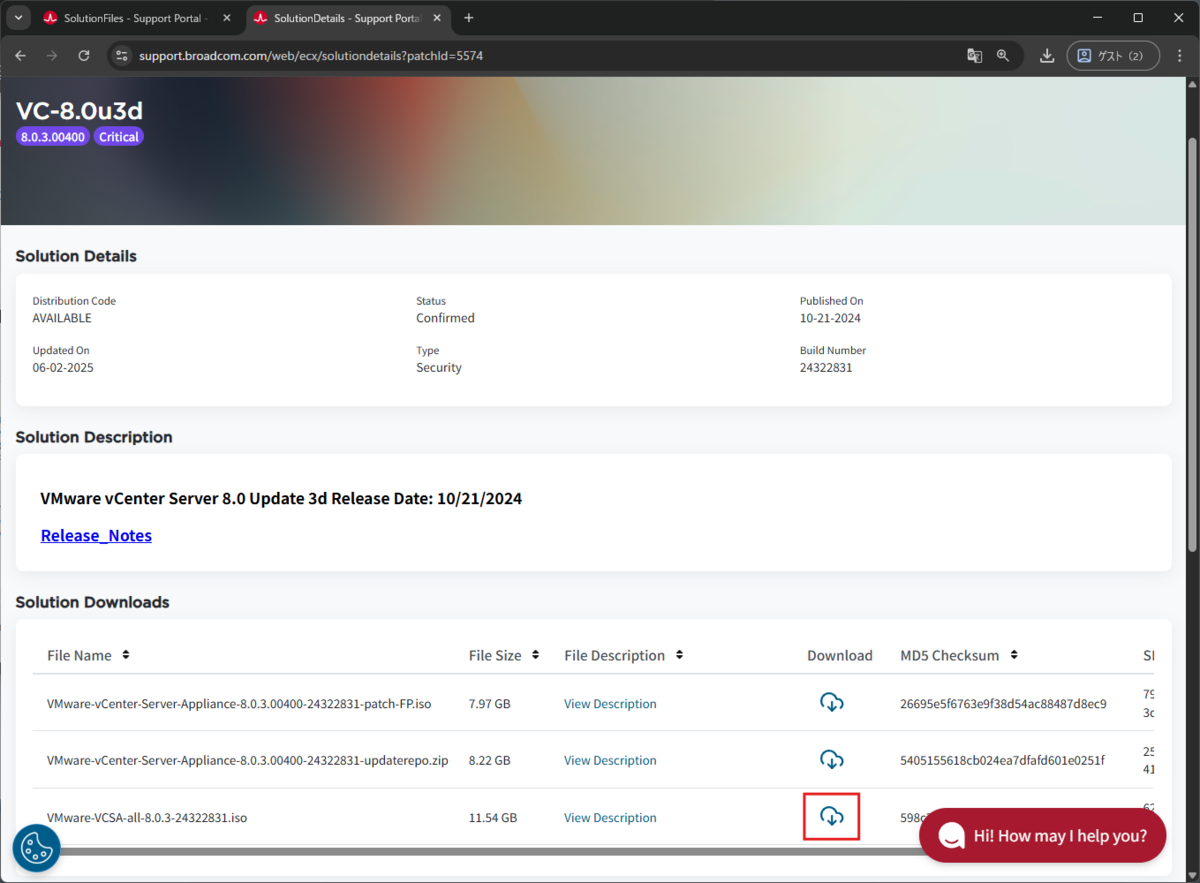Viewport: 1200px width, 883px height.
Task: Click the updated date 06-02-2025
Action: [x=63, y=367]
